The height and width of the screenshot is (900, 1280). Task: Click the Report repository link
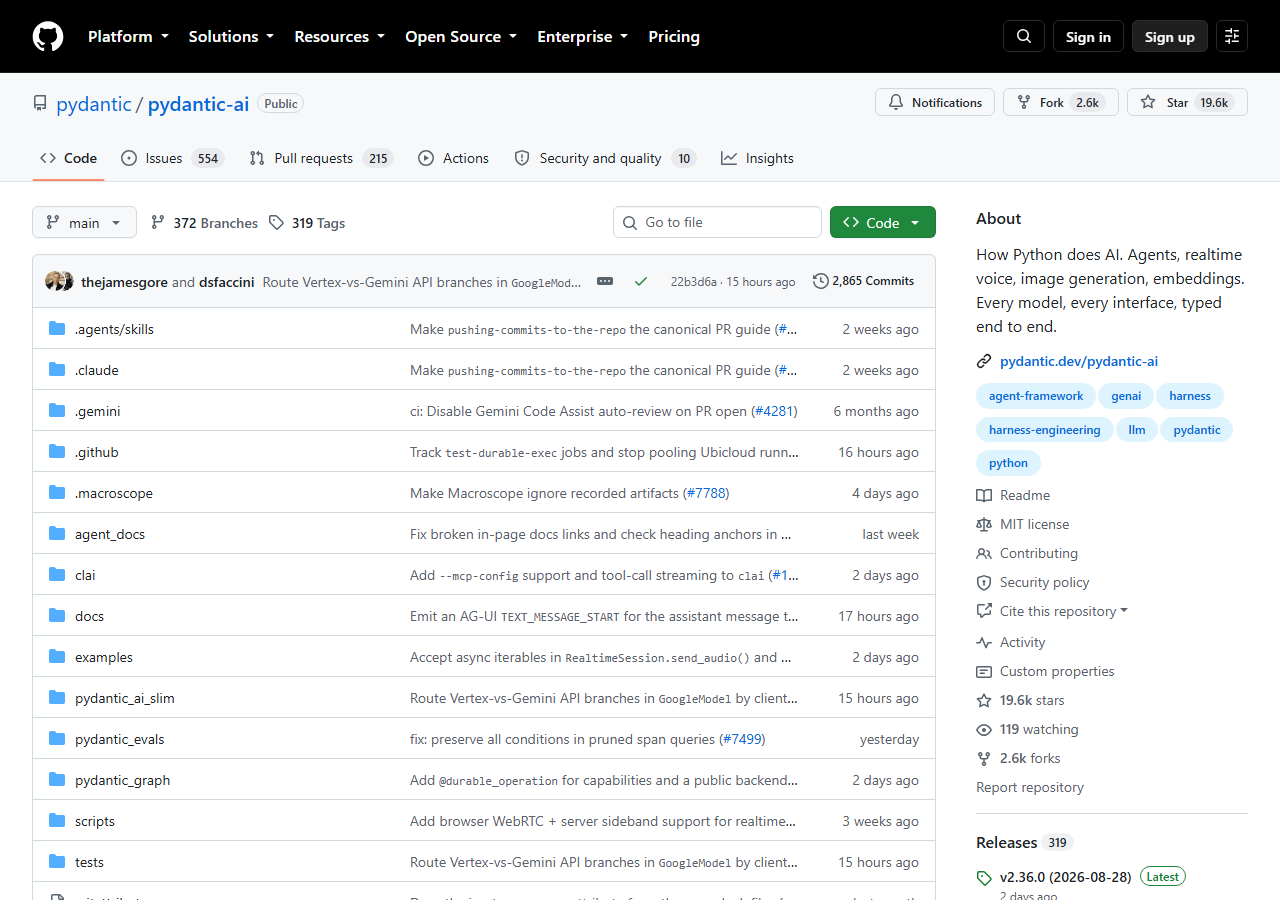coord(1030,787)
